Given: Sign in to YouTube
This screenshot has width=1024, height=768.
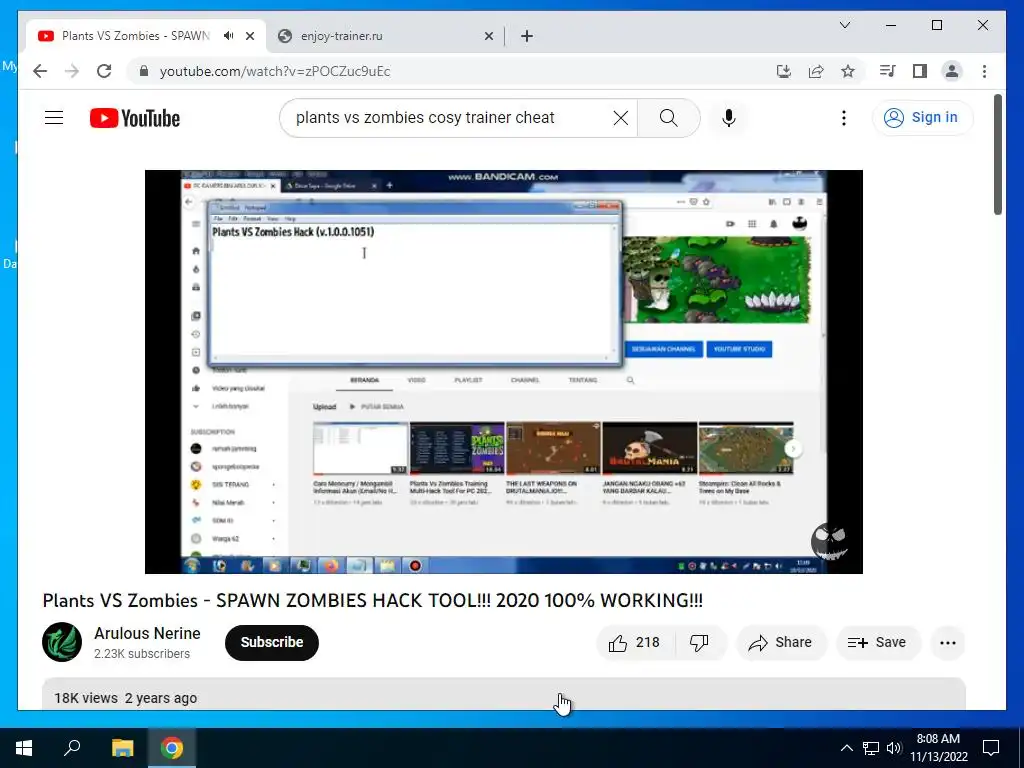Looking at the screenshot, I should 922,118.
